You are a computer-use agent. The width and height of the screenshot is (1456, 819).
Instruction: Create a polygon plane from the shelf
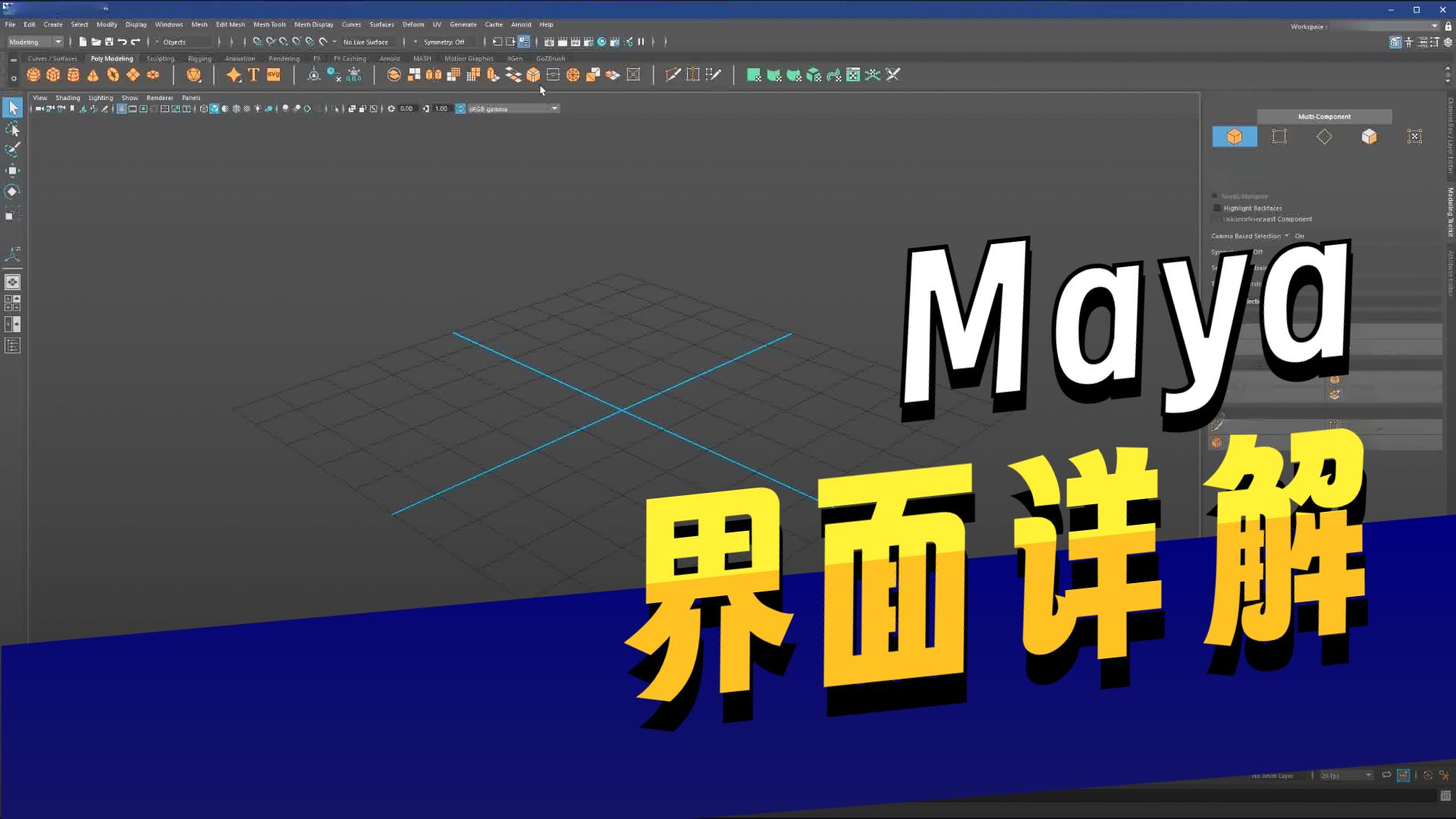(x=133, y=74)
